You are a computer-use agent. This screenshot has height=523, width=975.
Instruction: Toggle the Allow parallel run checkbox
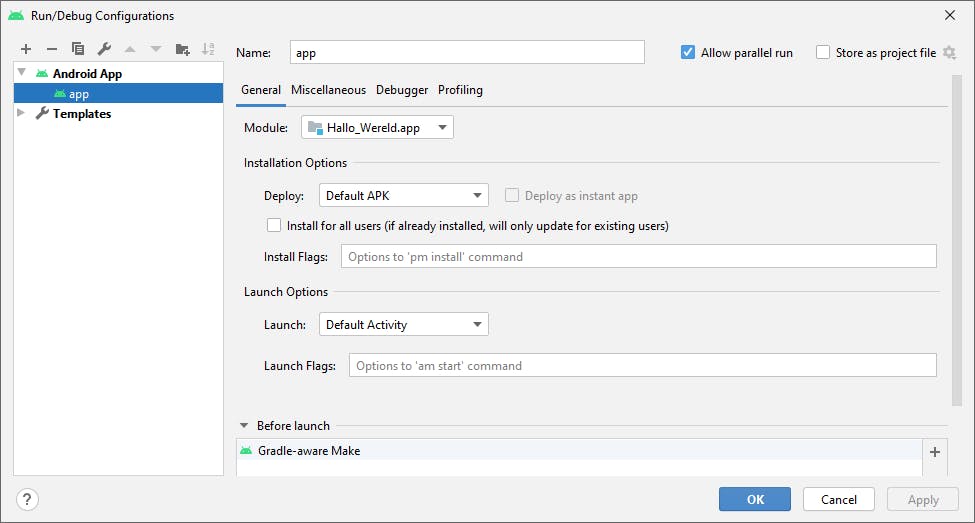pyautogui.click(x=688, y=53)
